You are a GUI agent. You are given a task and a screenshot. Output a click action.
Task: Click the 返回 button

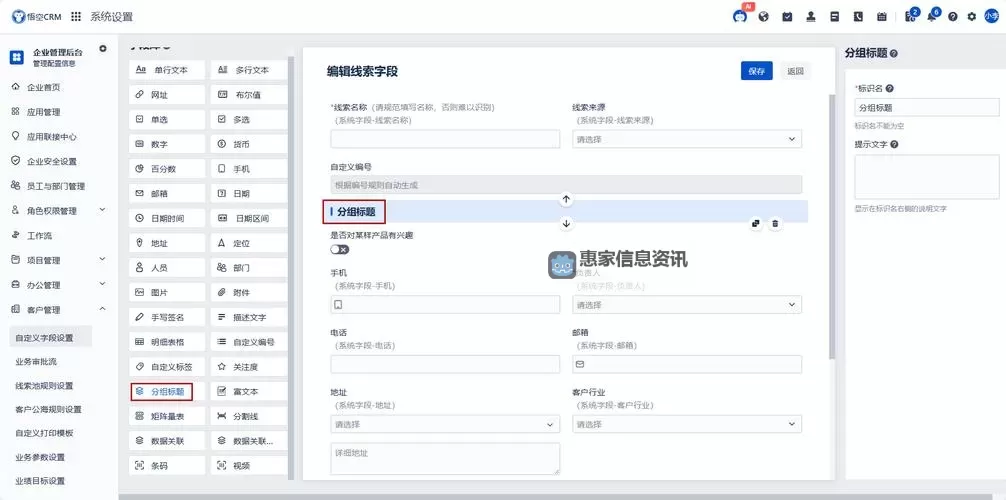[x=796, y=71]
